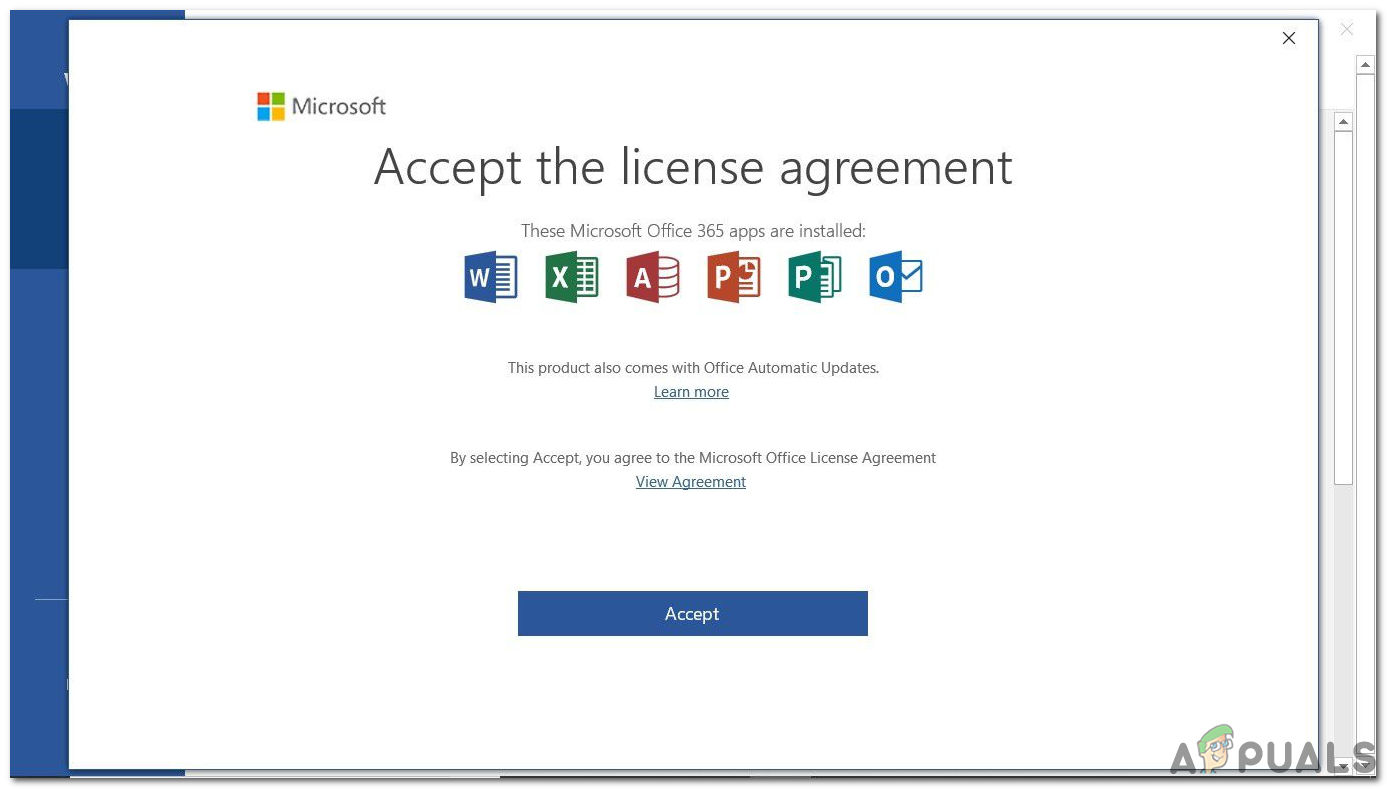Click the Microsoft Access database icon
This screenshot has height=789, width=1387.
pos(652,277)
